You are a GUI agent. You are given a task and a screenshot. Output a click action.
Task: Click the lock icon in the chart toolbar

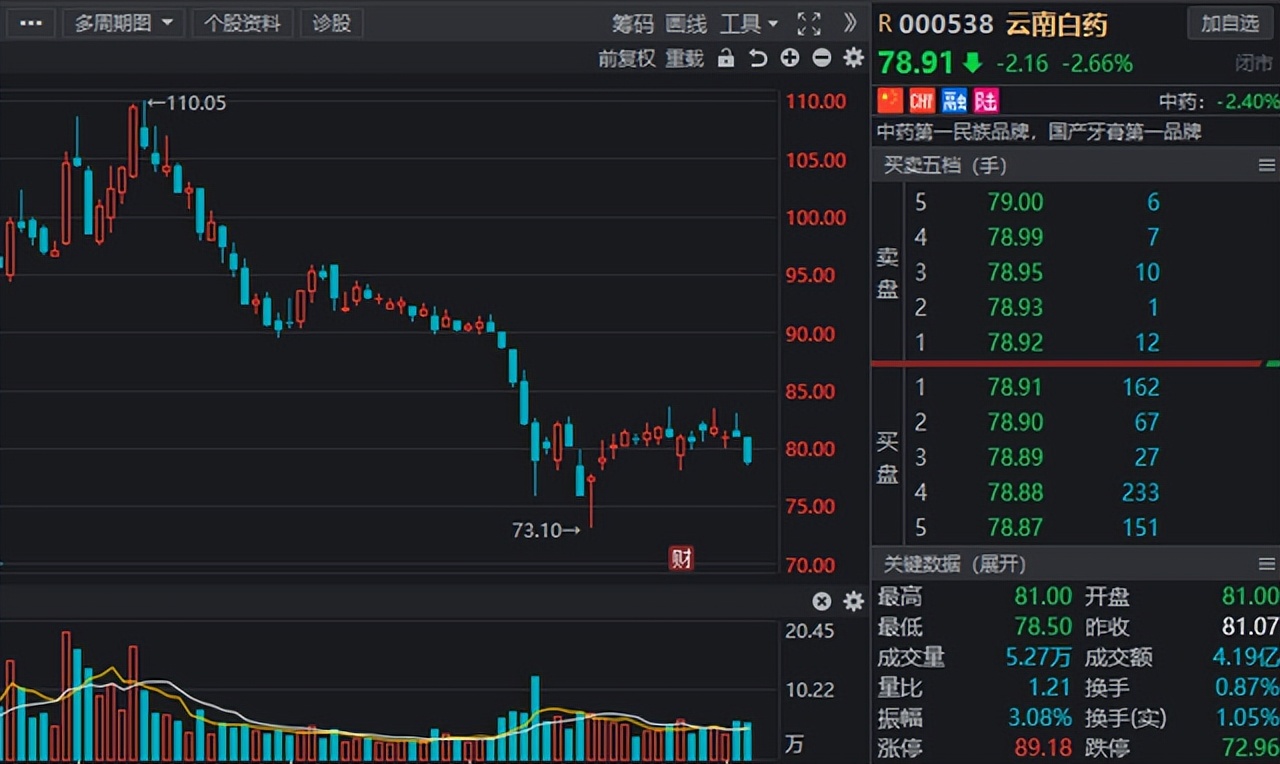[726, 58]
